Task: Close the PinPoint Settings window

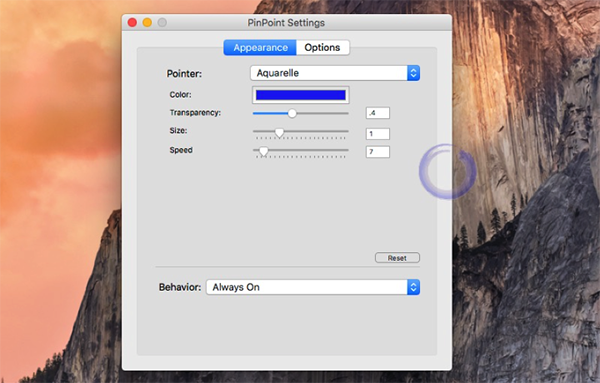Action: (x=132, y=23)
